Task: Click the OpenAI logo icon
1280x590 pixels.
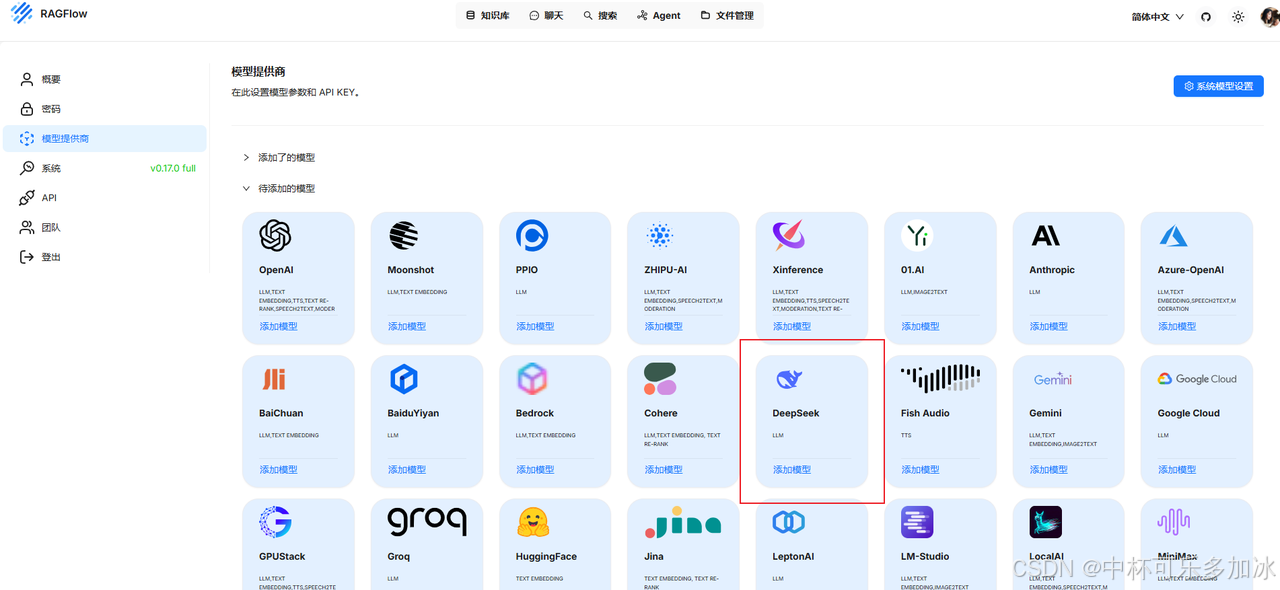Action: click(275, 236)
